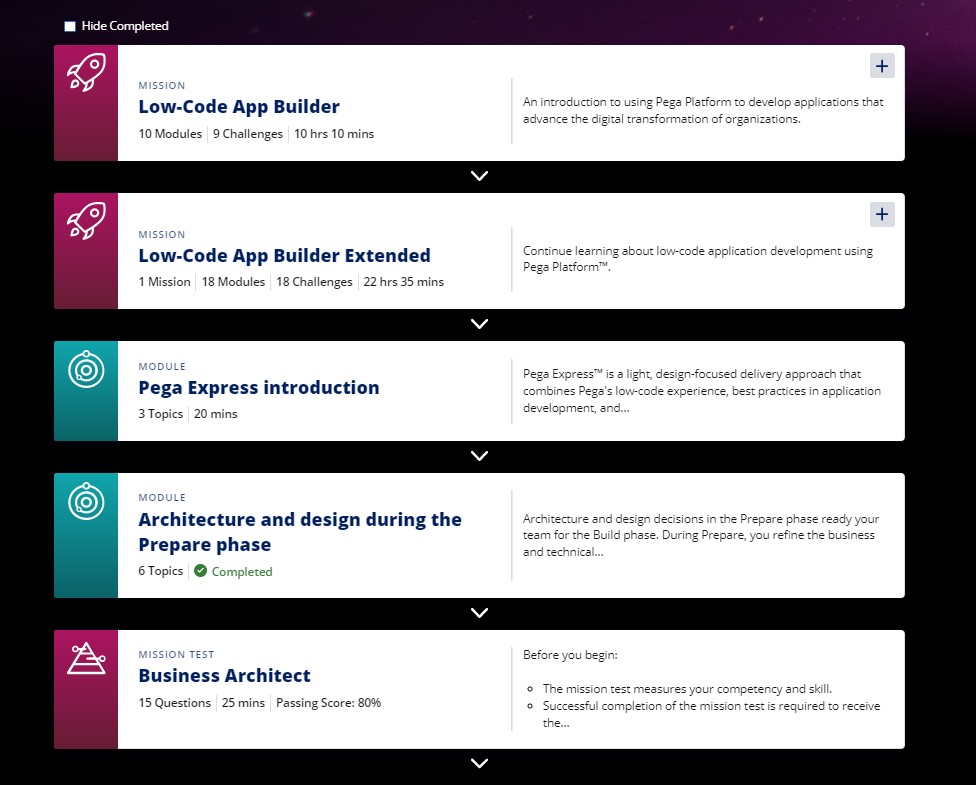
Task: Click chevron arrow below Low-Code App Builder Extended card
Action: (479, 324)
